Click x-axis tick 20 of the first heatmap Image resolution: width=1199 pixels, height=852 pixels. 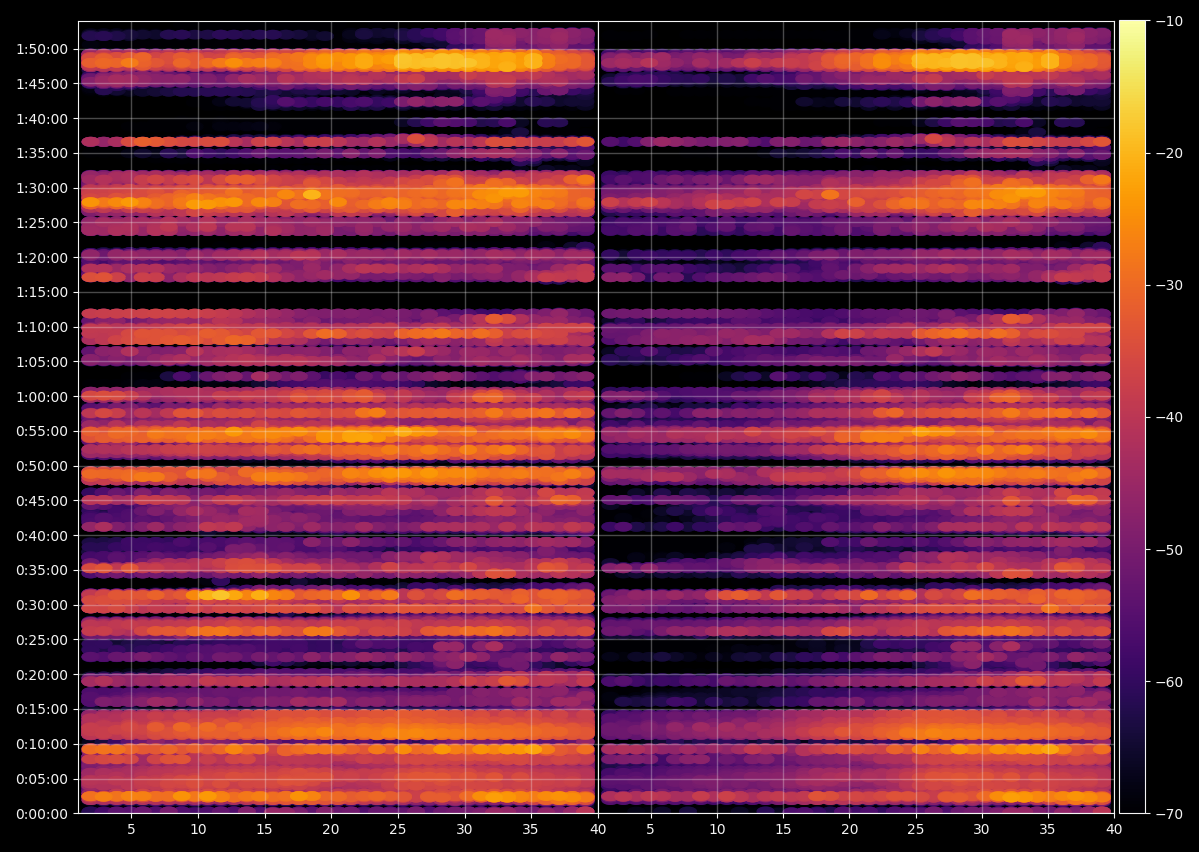tap(331, 829)
